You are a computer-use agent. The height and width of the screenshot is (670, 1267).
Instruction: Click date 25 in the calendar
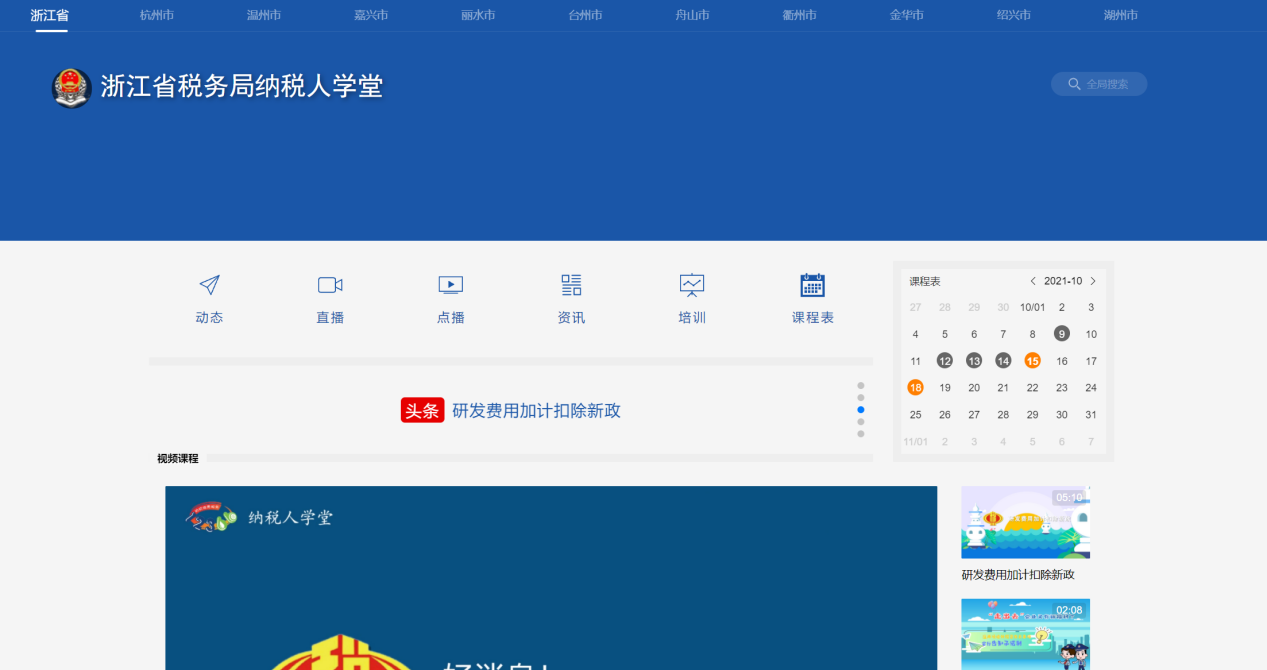click(x=915, y=414)
